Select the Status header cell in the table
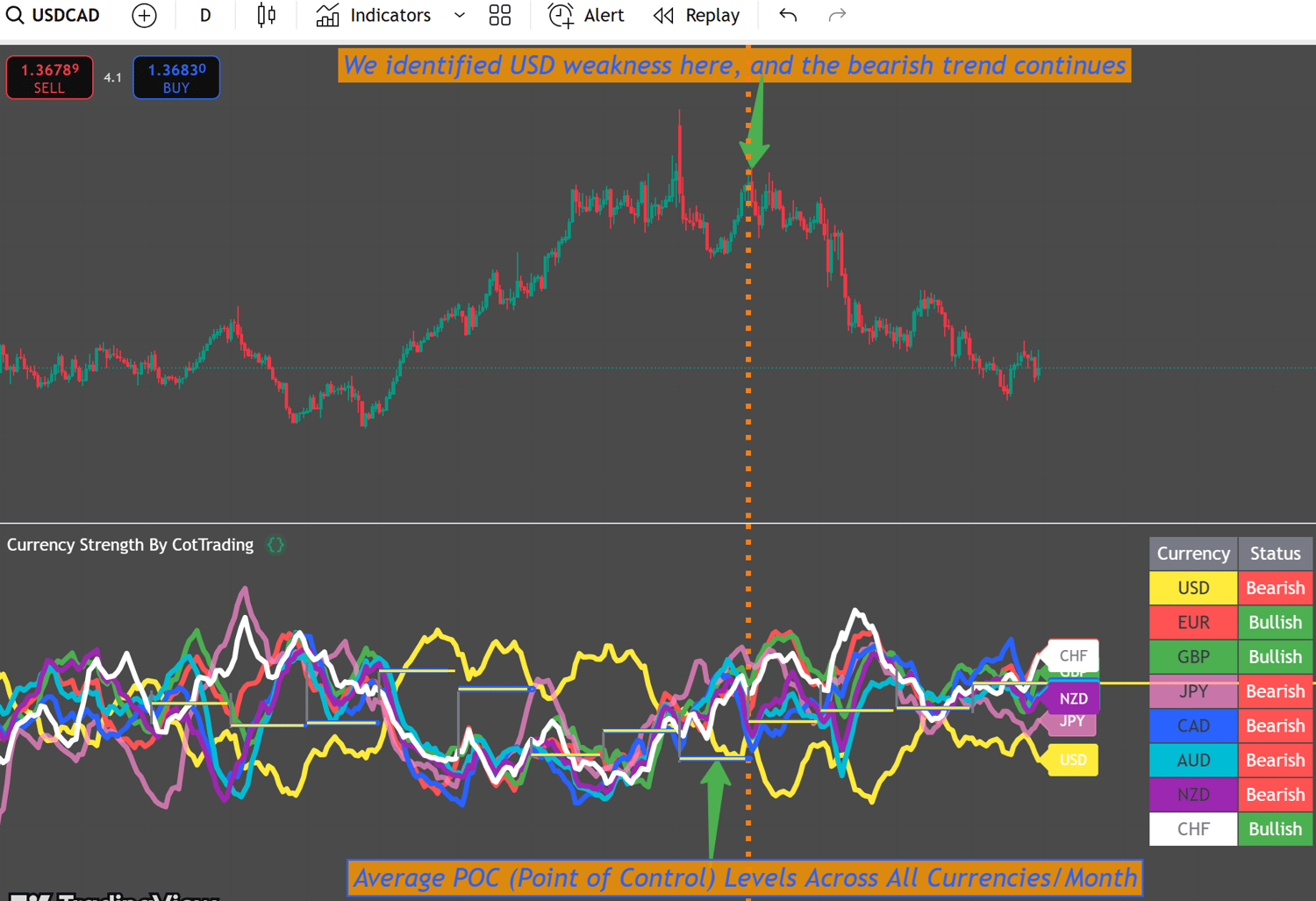Screen dimensions: 1316x901 click(x=1275, y=554)
